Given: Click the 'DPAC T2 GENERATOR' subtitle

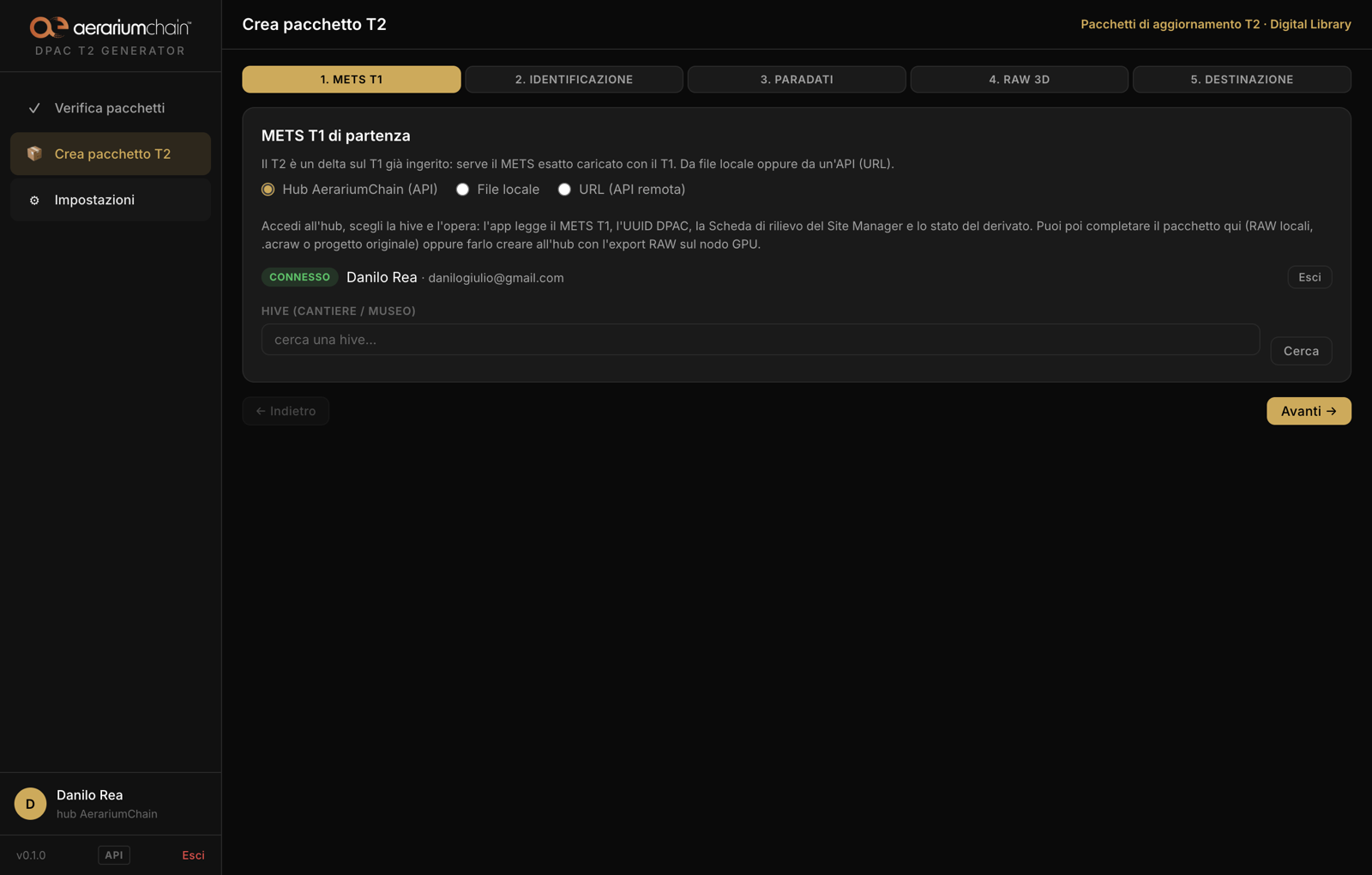Looking at the screenshot, I should (x=111, y=51).
